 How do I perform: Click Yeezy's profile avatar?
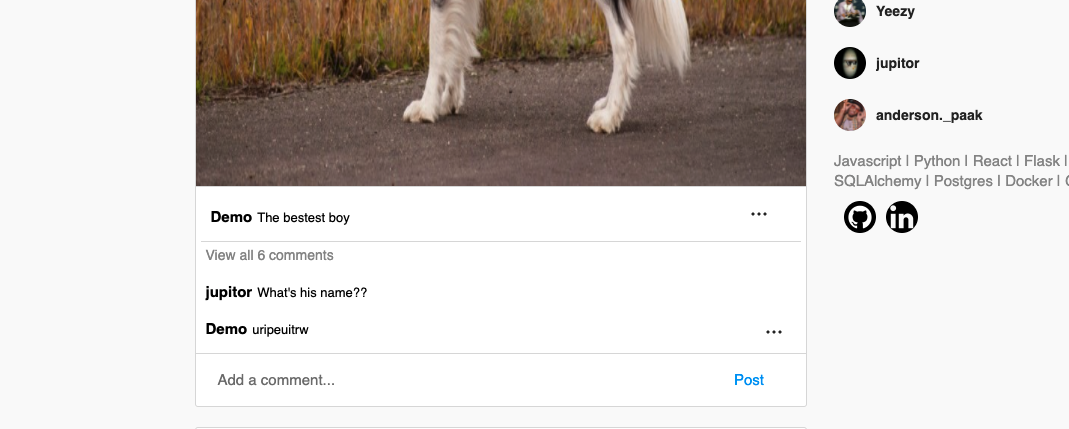(849, 11)
